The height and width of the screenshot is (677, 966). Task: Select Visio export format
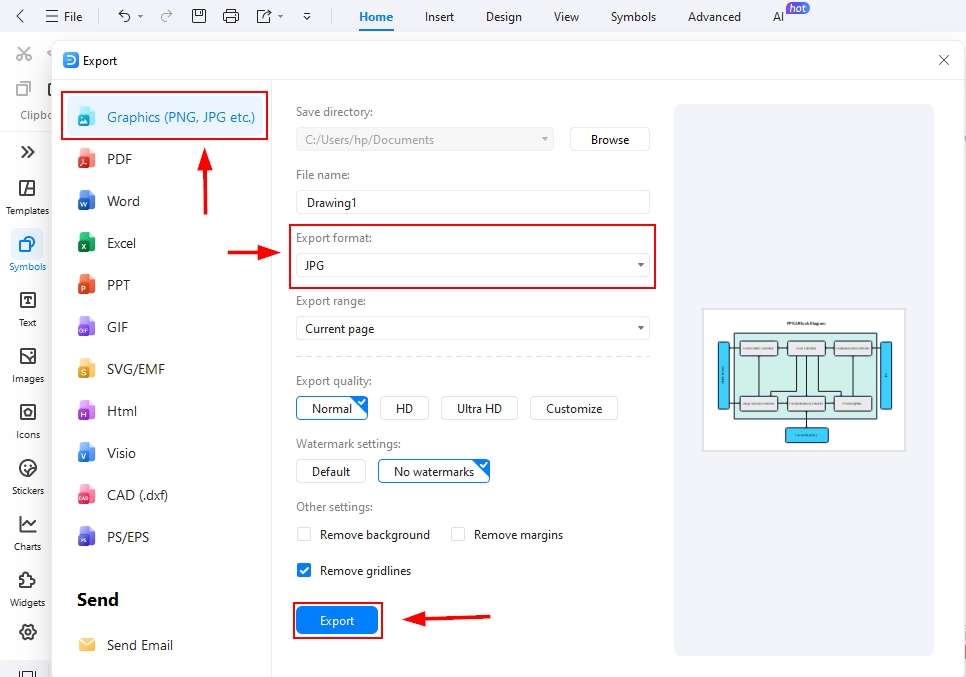pos(121,452)
